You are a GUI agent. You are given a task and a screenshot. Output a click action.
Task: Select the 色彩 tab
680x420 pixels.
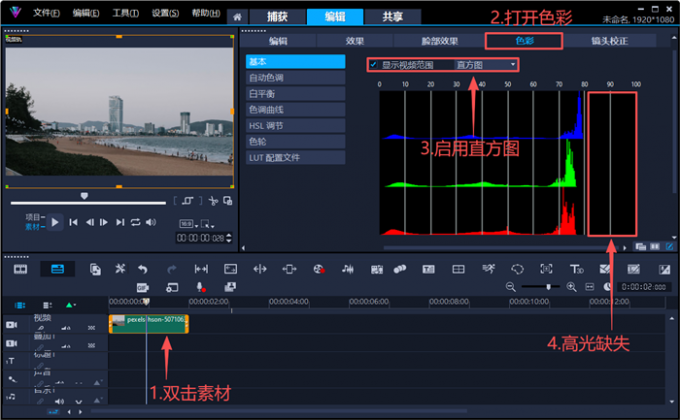(524, 41)
